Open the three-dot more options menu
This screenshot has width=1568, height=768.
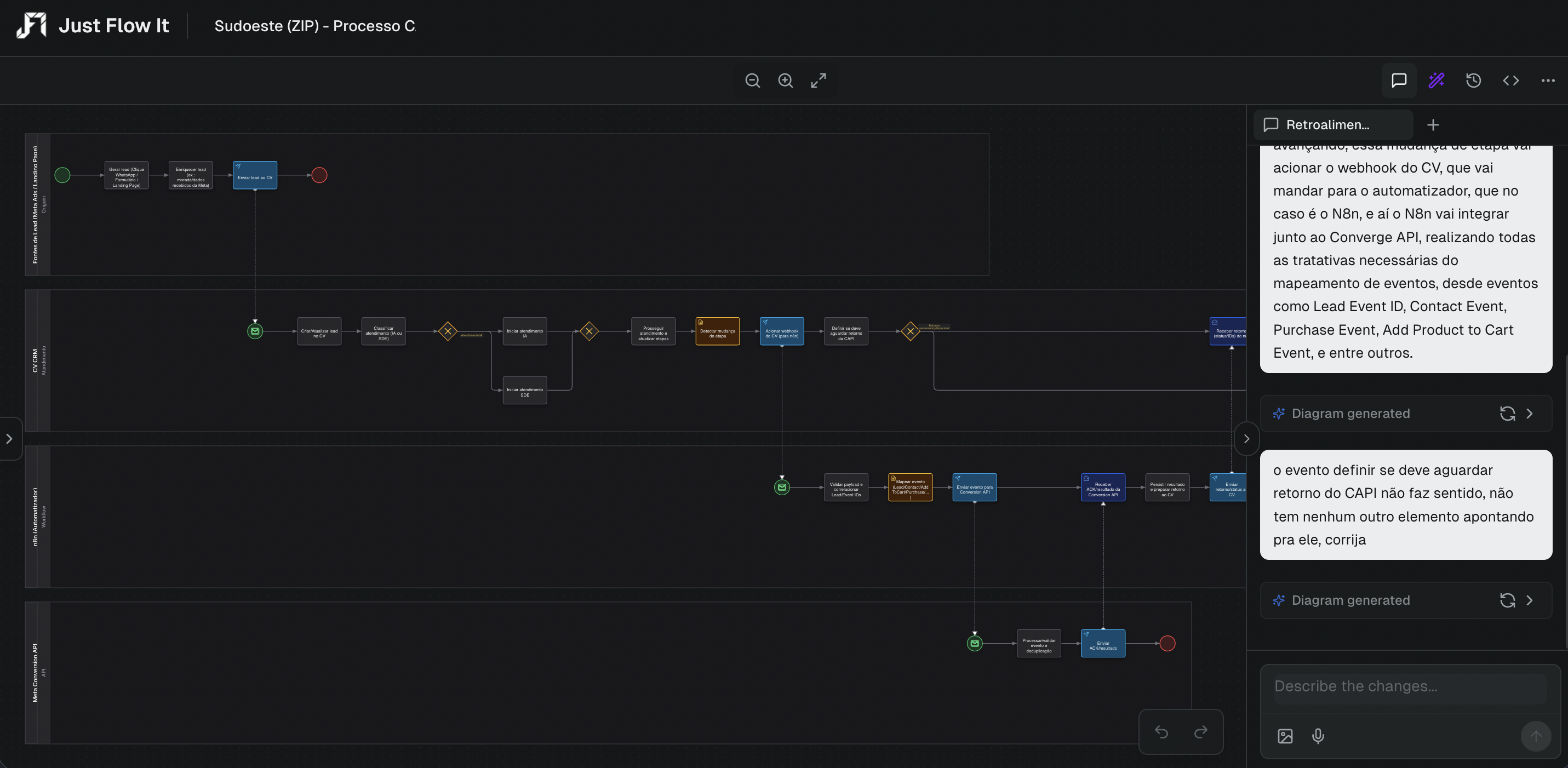pos(1548,81)
